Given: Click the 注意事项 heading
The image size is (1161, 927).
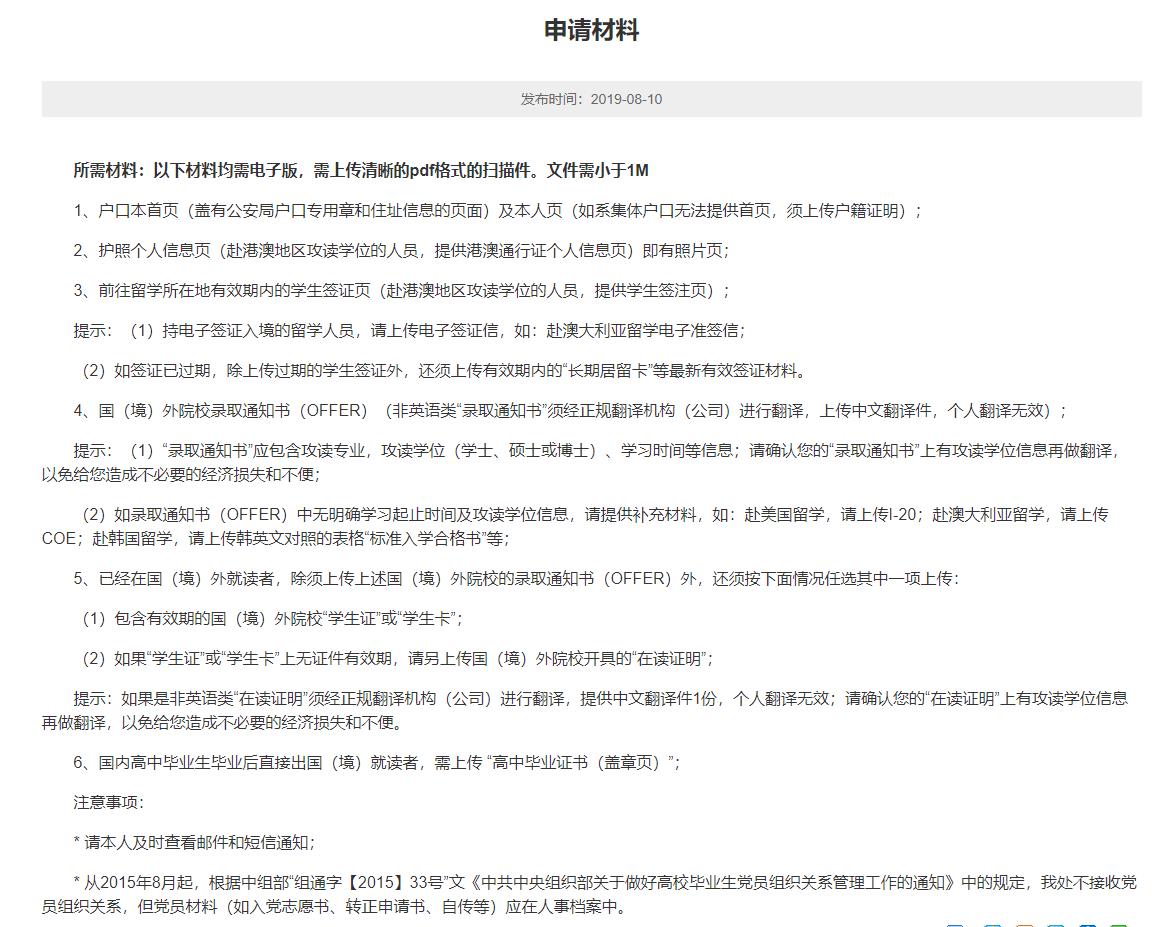Looking at the screenshot, I should click(x=109, y=803).
